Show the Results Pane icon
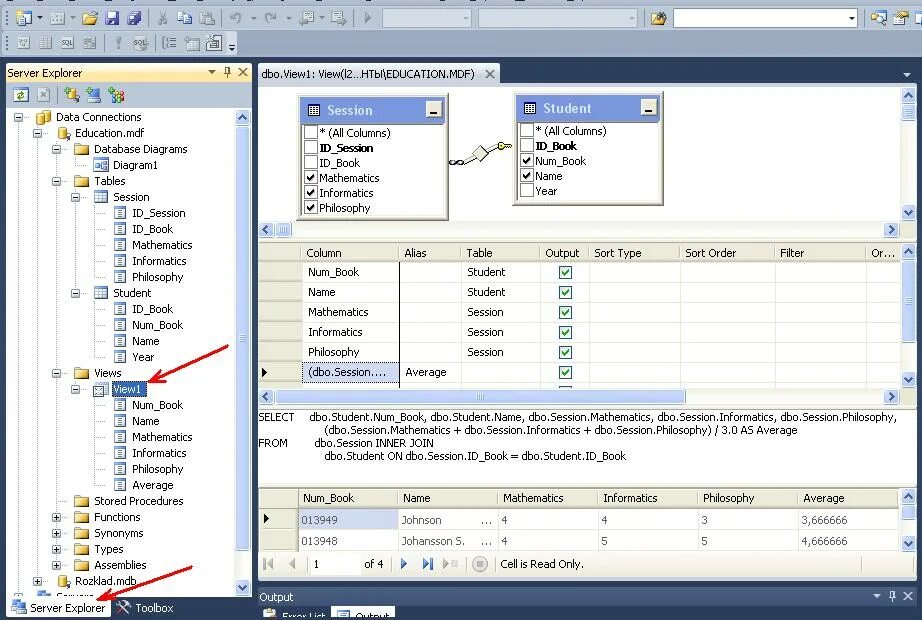Screen dimensions: 922x620 pos(89,42)
